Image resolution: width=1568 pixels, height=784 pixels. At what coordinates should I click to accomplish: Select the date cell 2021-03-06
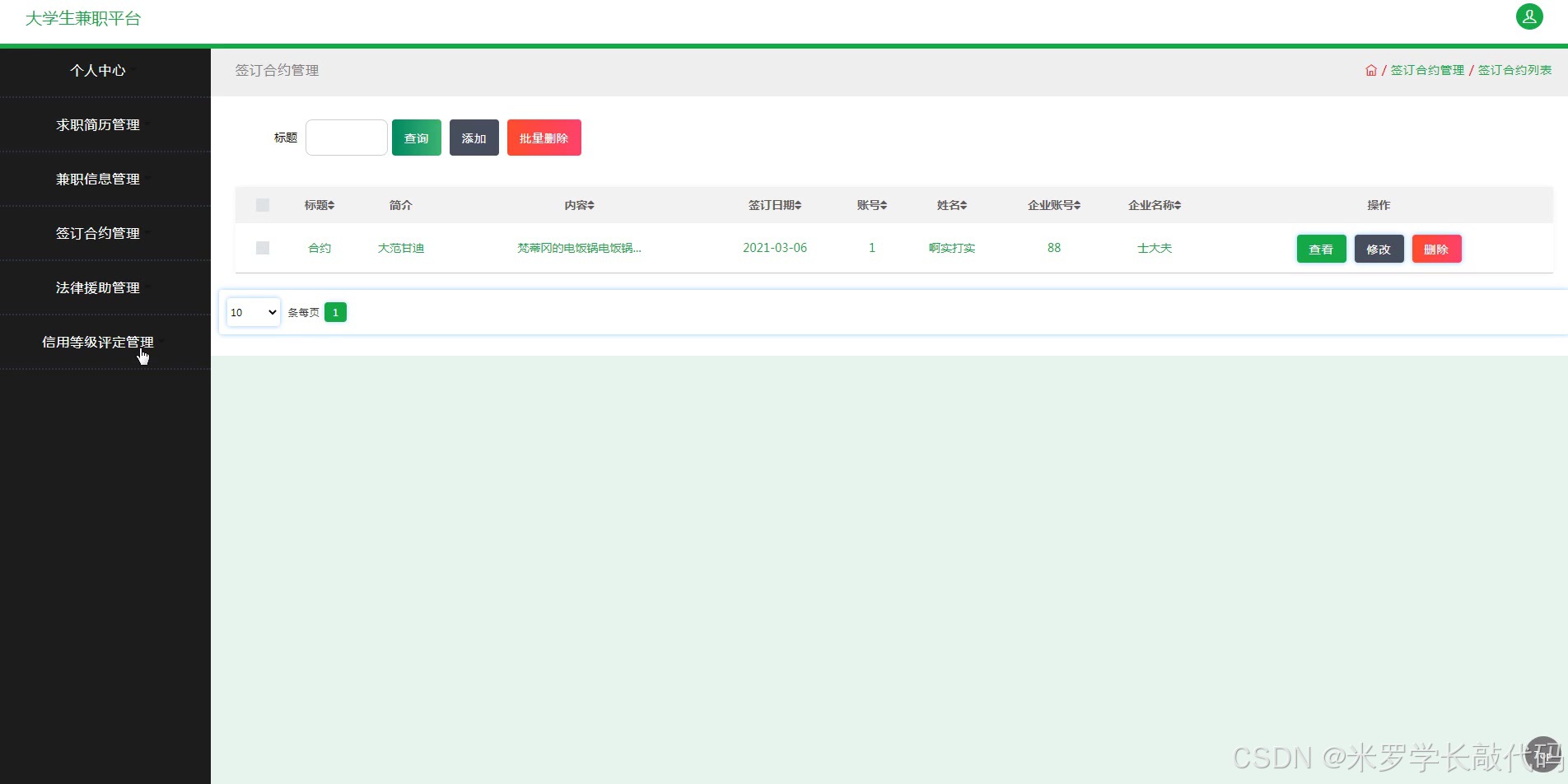click(x=775, y=248)
